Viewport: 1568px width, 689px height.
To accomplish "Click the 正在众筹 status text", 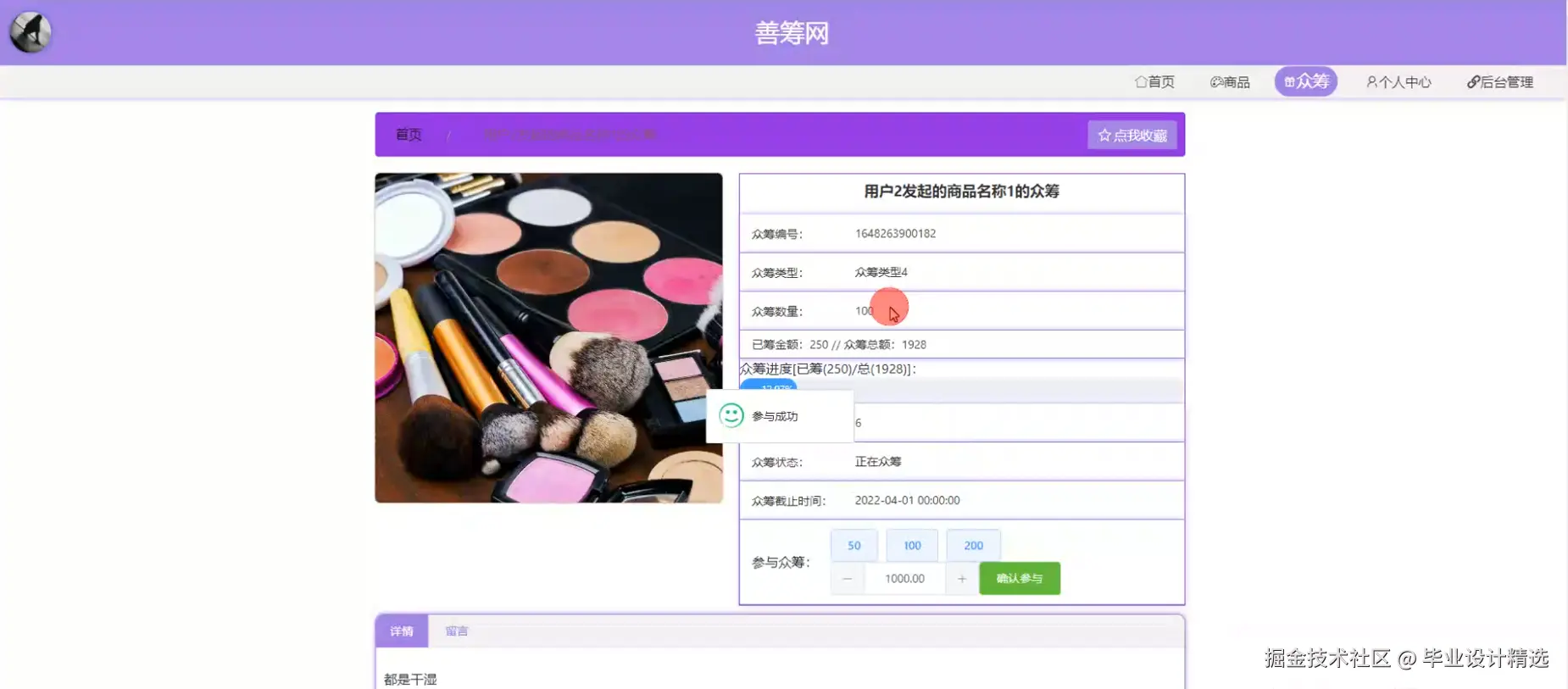I will (x=878, y=462).
